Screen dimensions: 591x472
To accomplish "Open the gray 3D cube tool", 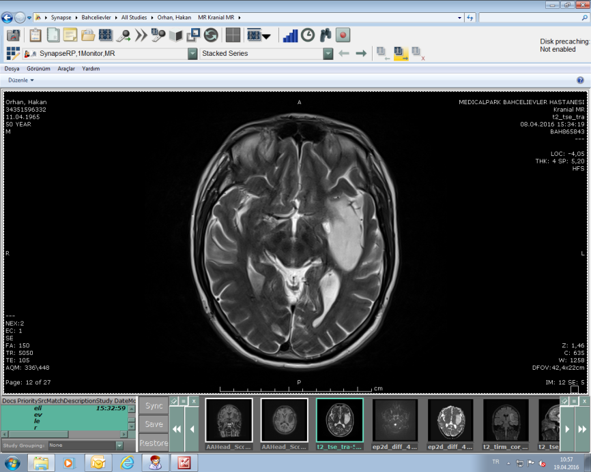I will pyautogui.click(x=176, y=36).
